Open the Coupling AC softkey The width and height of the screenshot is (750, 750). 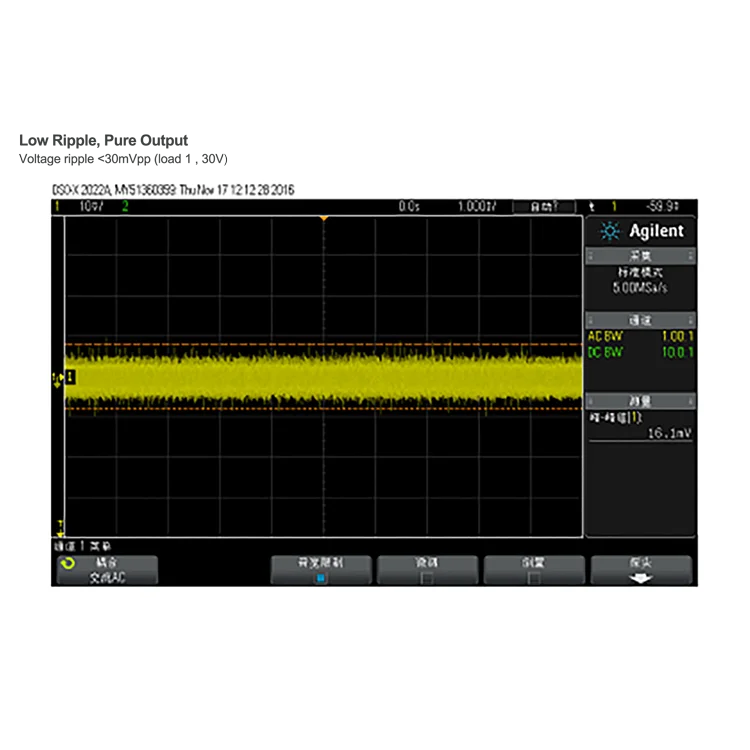point(107,570)
